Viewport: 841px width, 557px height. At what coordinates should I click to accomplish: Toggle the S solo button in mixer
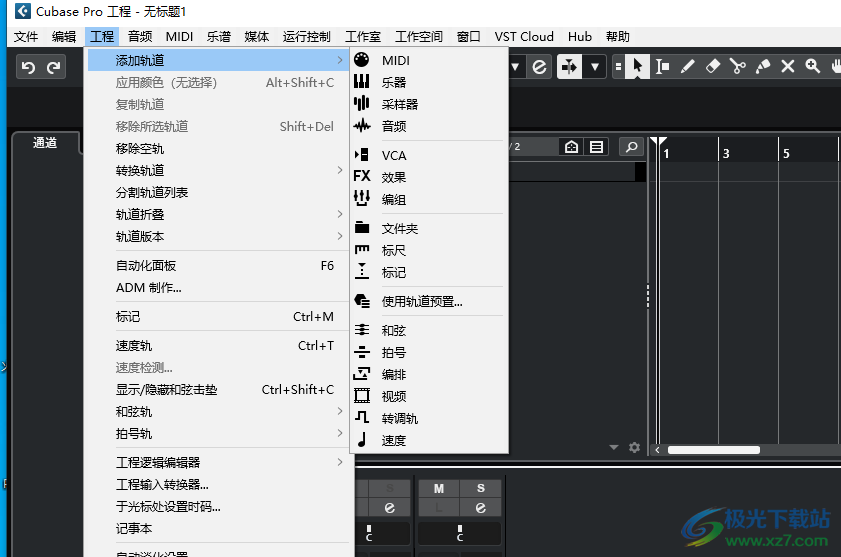coord(481,488)
